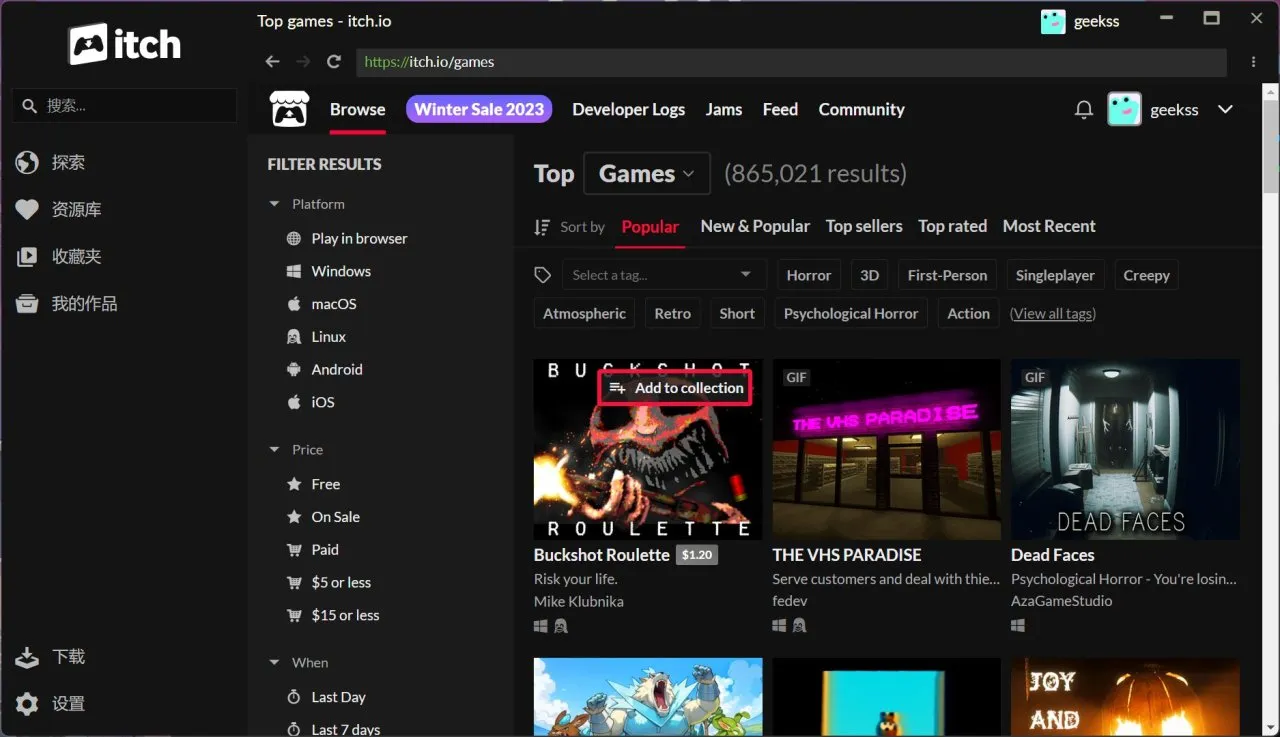This screenshot has width=1280, height=737.
Task: Open THE VHS PARADISE thumbnail
Action: [886, 450]
